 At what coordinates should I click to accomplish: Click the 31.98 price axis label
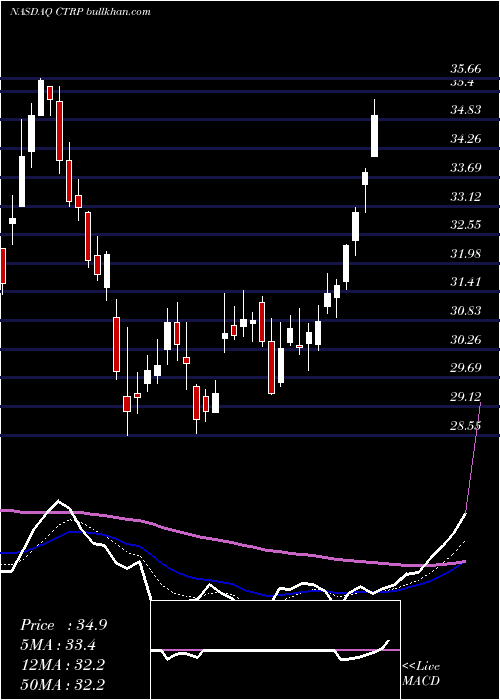click(x=466, y=254)
